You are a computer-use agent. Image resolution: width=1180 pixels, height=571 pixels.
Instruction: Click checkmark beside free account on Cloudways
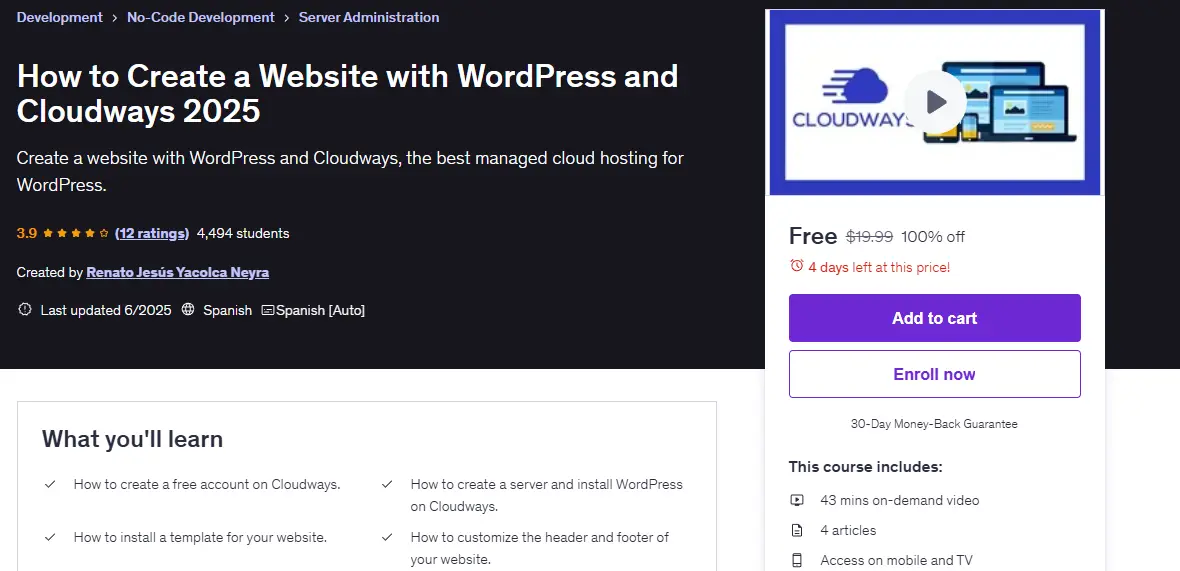click(50, 484)
